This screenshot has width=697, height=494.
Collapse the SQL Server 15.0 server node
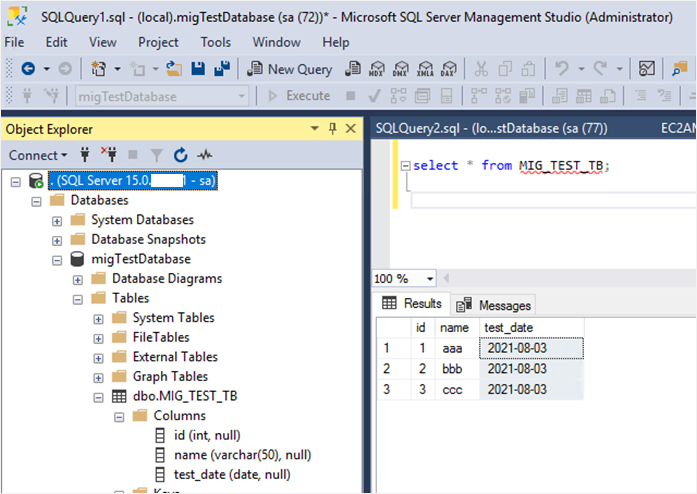pos(16,182)
